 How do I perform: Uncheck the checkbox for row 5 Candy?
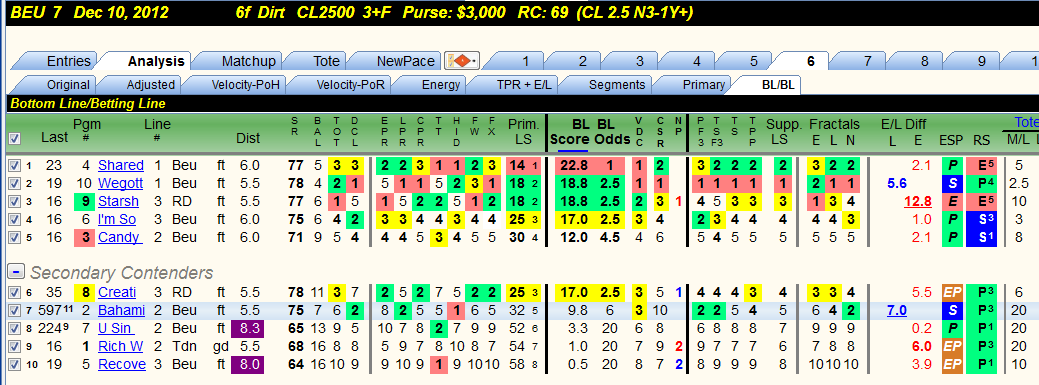point(14,237)
